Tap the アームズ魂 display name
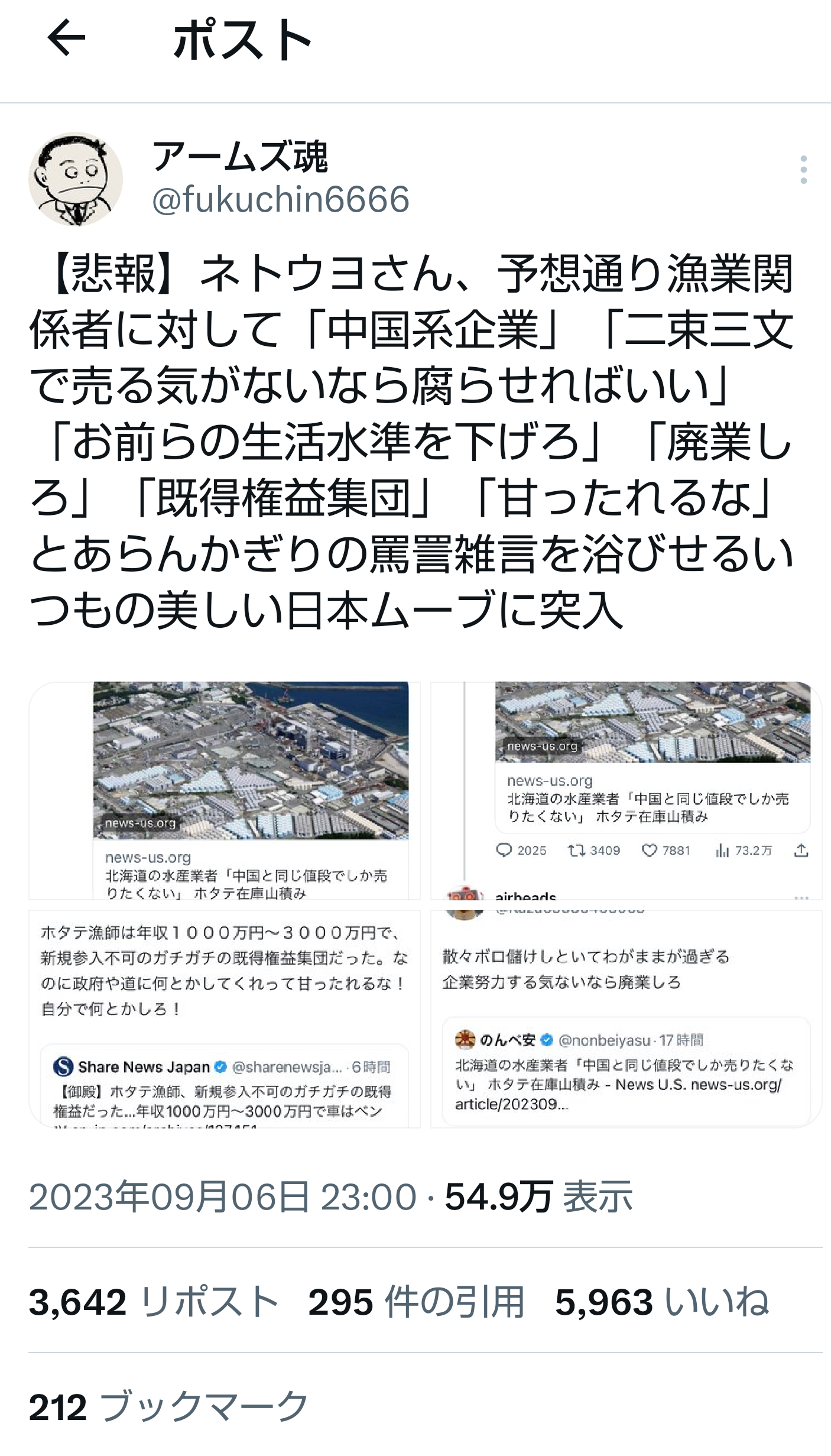The width and height of the screenshot is (831, 1456). point(240,157)
